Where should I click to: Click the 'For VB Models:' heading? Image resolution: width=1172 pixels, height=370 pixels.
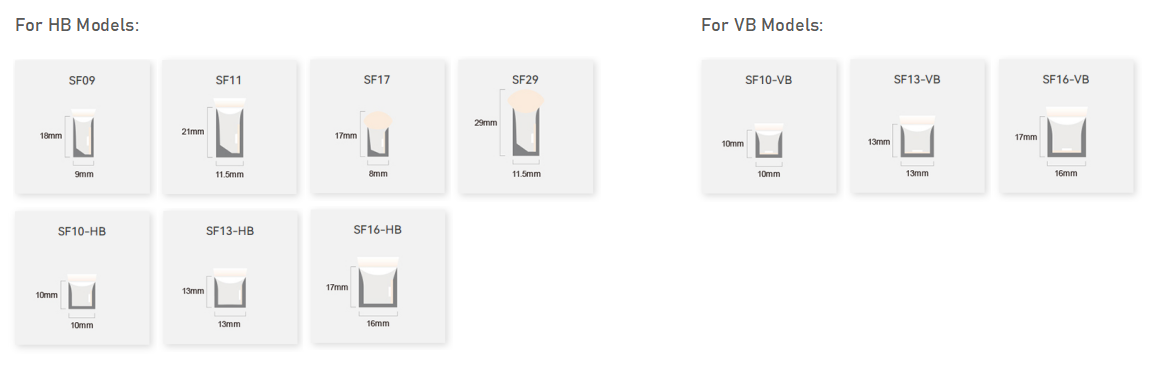[762, 25]
